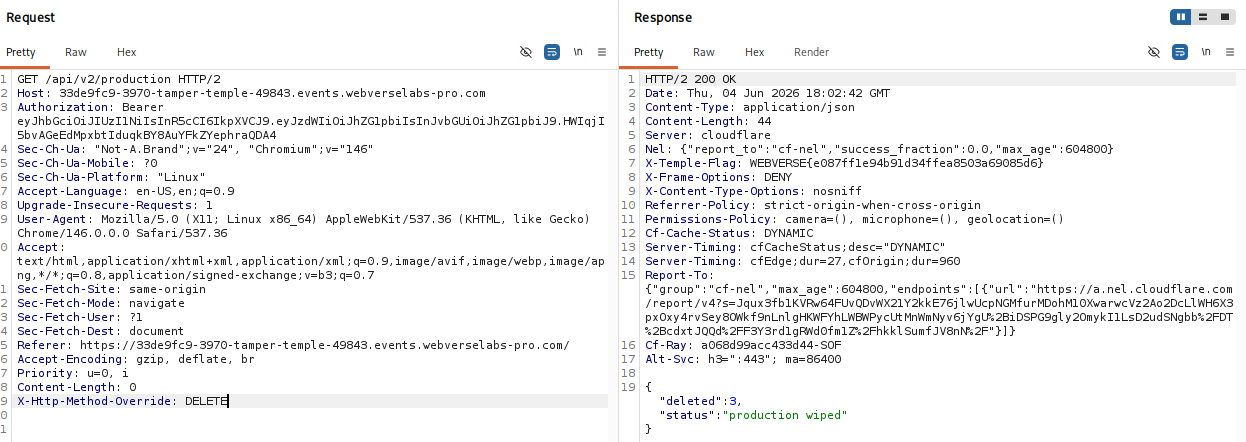Switch Request view to Raw tab
Viewport: 1246px width, 442px height.
[76, 52]
